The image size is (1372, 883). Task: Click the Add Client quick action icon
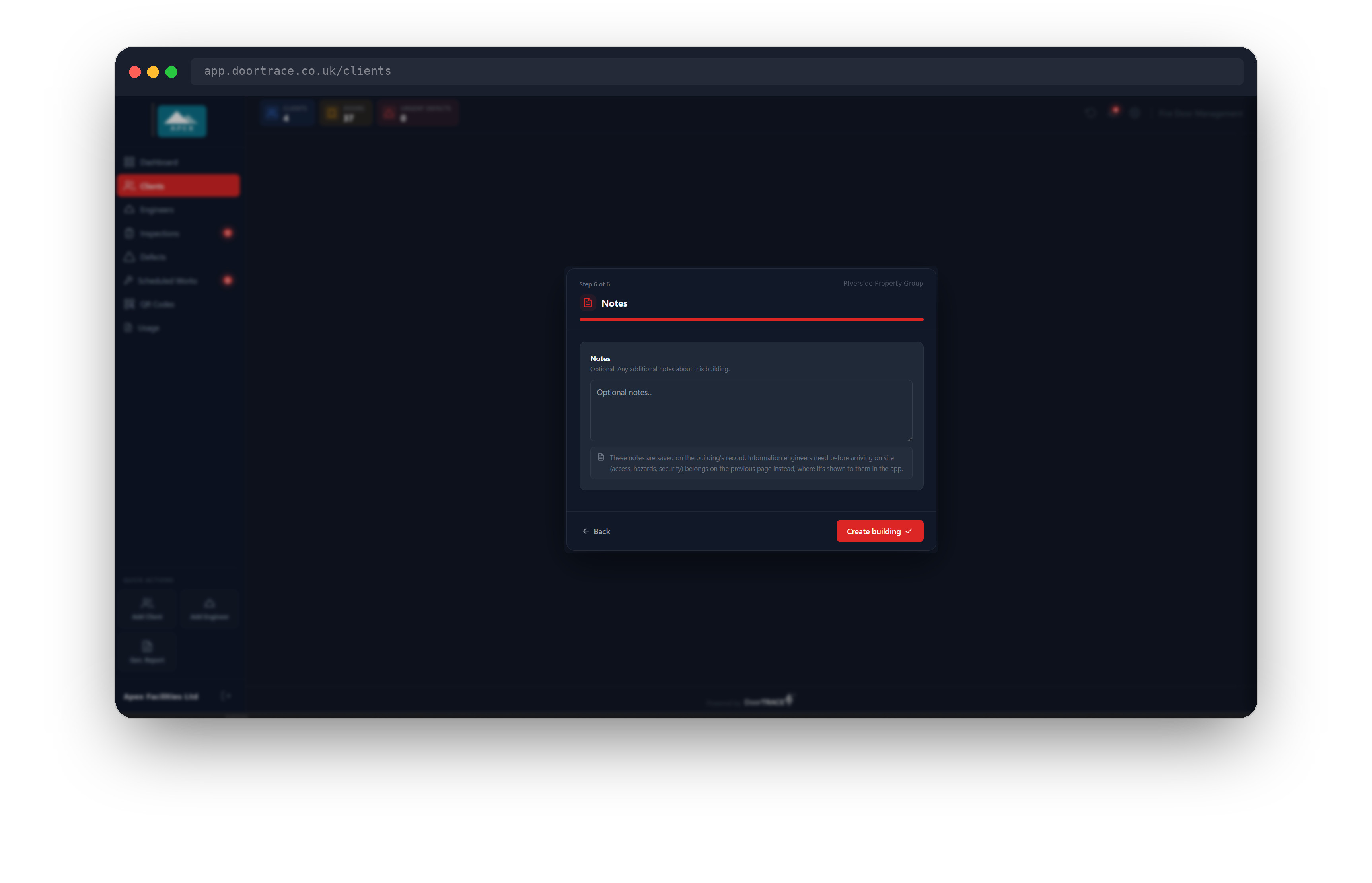pos(147,603)
